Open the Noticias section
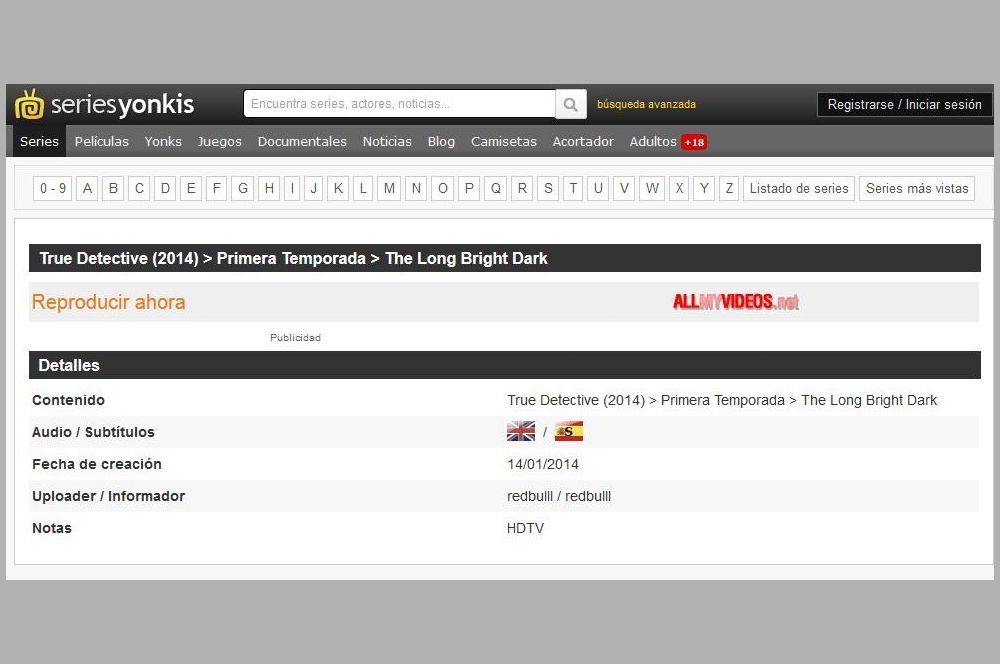This screenshot has width=1000, height=664. coord(387,142)
